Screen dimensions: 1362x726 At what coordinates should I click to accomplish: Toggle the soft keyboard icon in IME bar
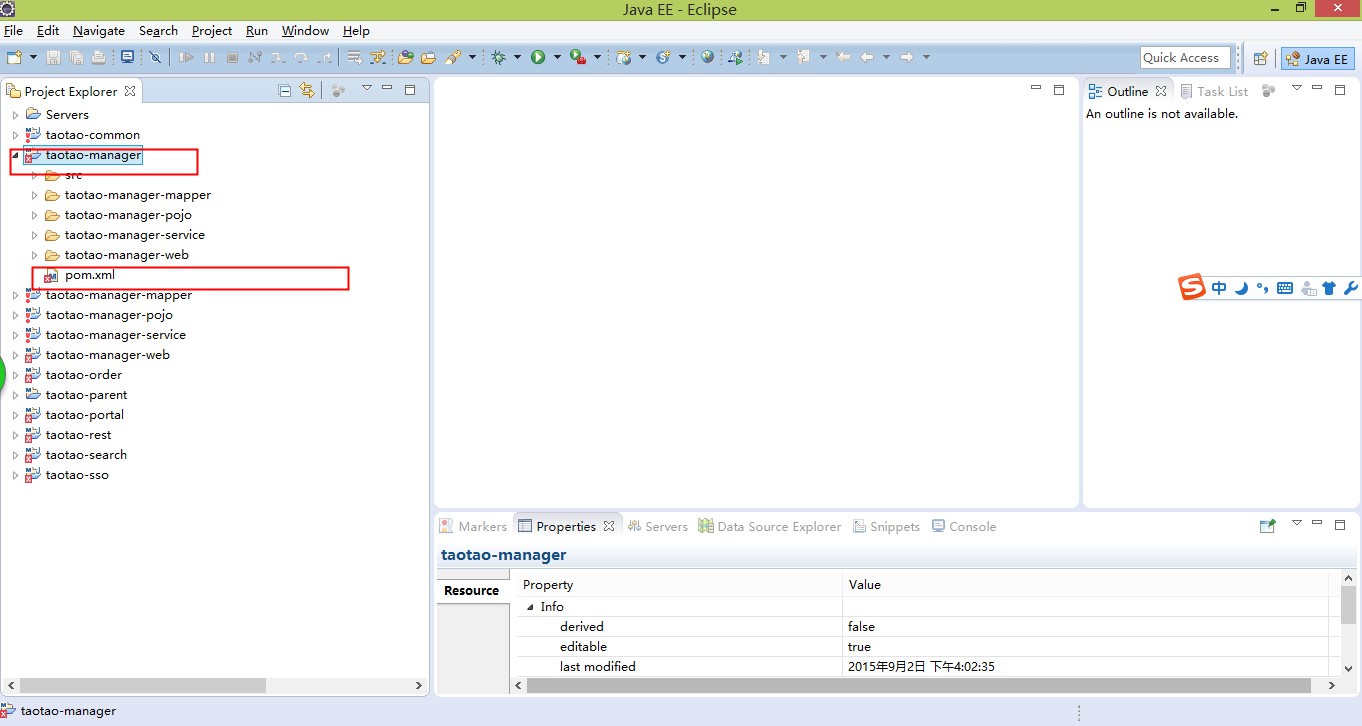pyautogui.click(x=1285, y=288)
